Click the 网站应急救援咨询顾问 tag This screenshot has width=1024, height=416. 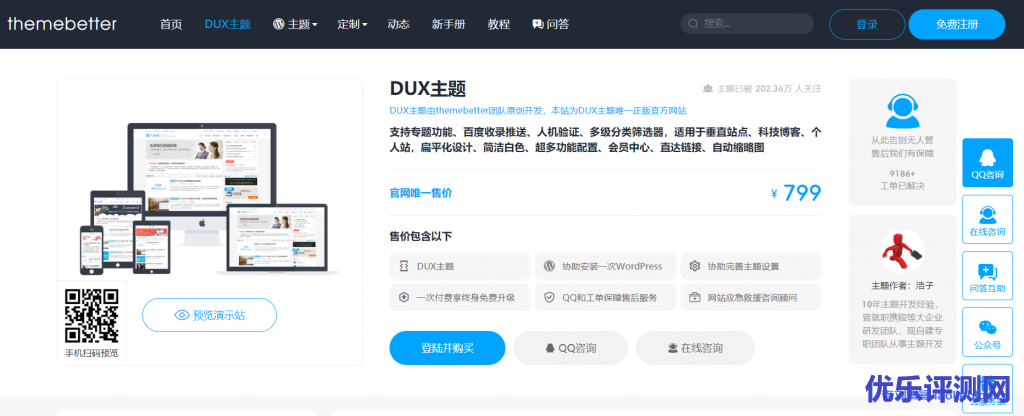coord(750,297)
